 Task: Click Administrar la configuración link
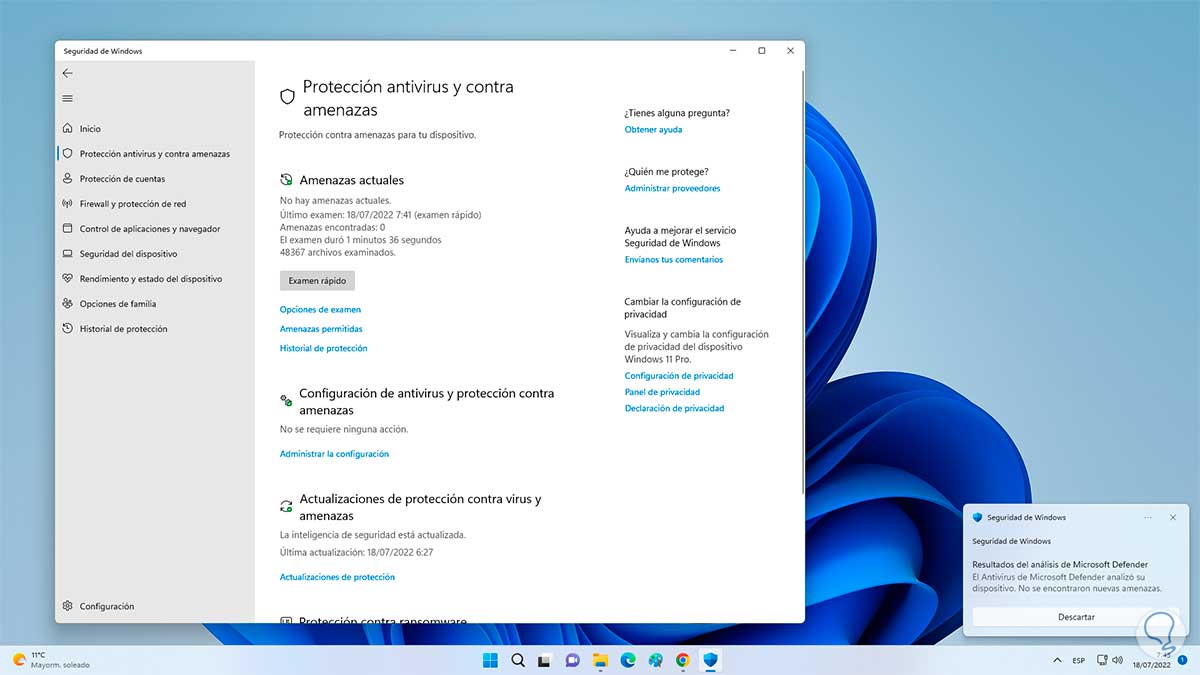[334, 454]
